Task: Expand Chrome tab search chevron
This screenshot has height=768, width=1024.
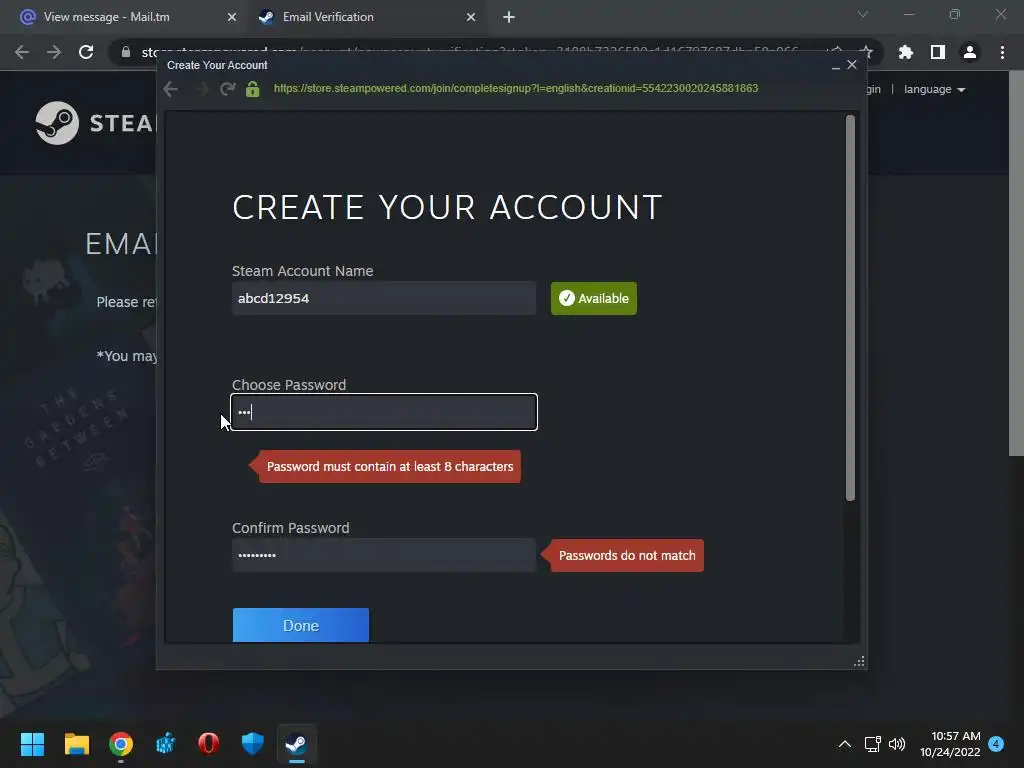Action: tap(863, 14)
